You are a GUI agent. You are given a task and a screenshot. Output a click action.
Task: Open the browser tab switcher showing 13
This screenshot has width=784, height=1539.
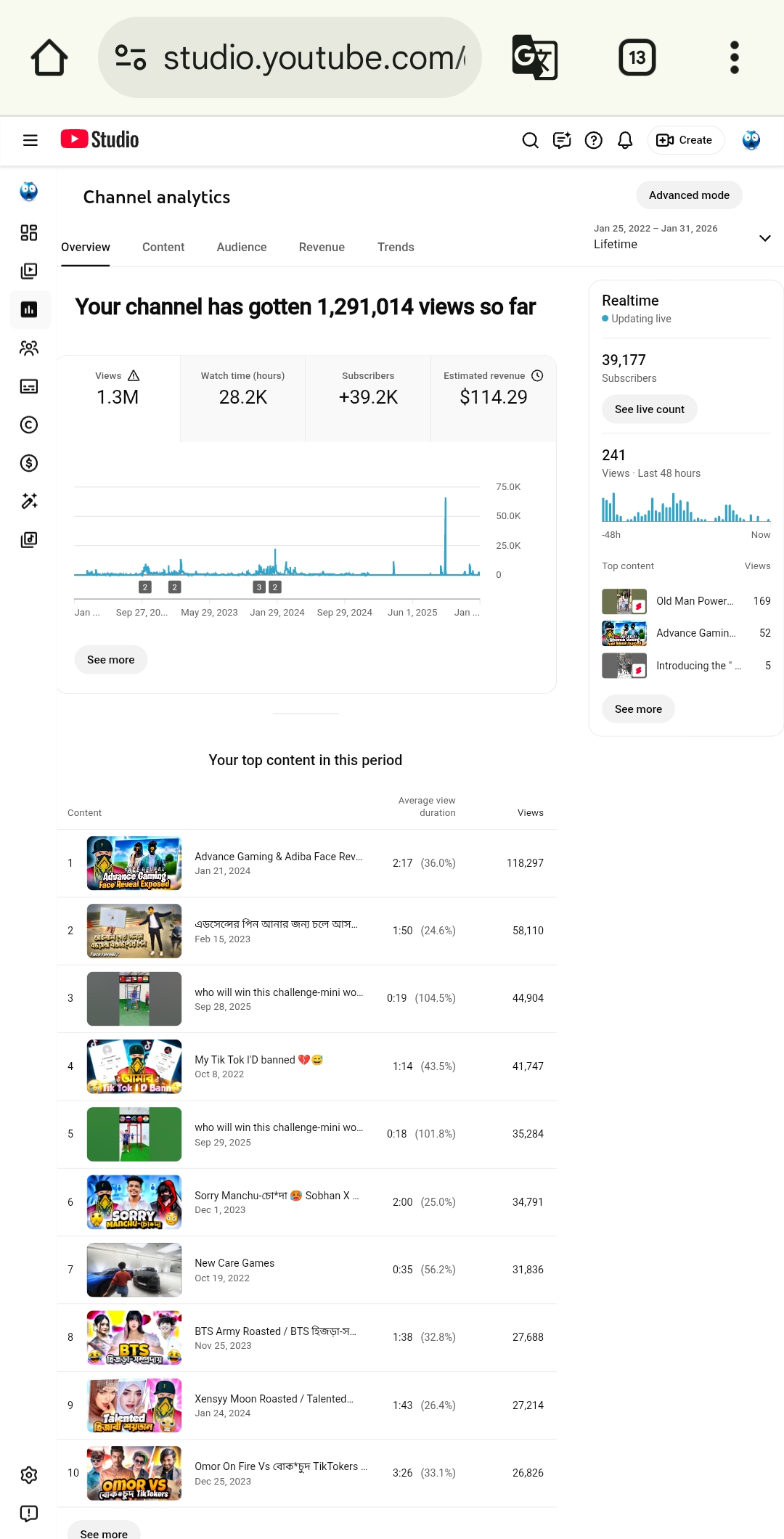(637, 57)
